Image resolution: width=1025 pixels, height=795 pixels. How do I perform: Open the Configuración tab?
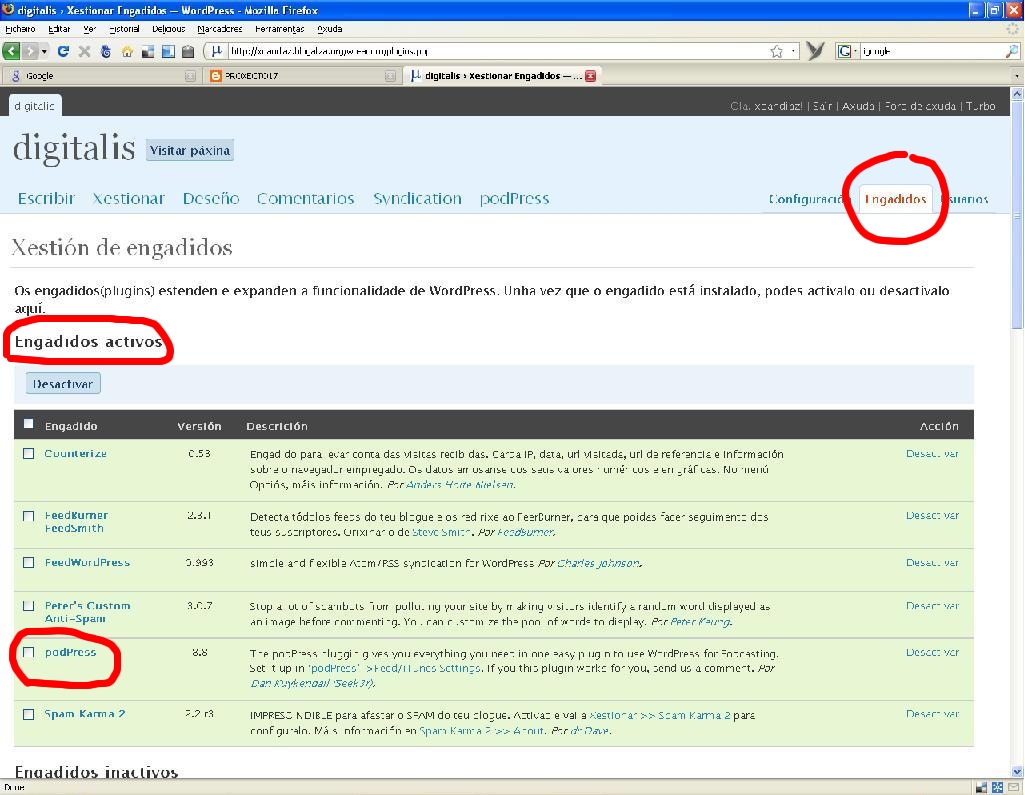808,199
